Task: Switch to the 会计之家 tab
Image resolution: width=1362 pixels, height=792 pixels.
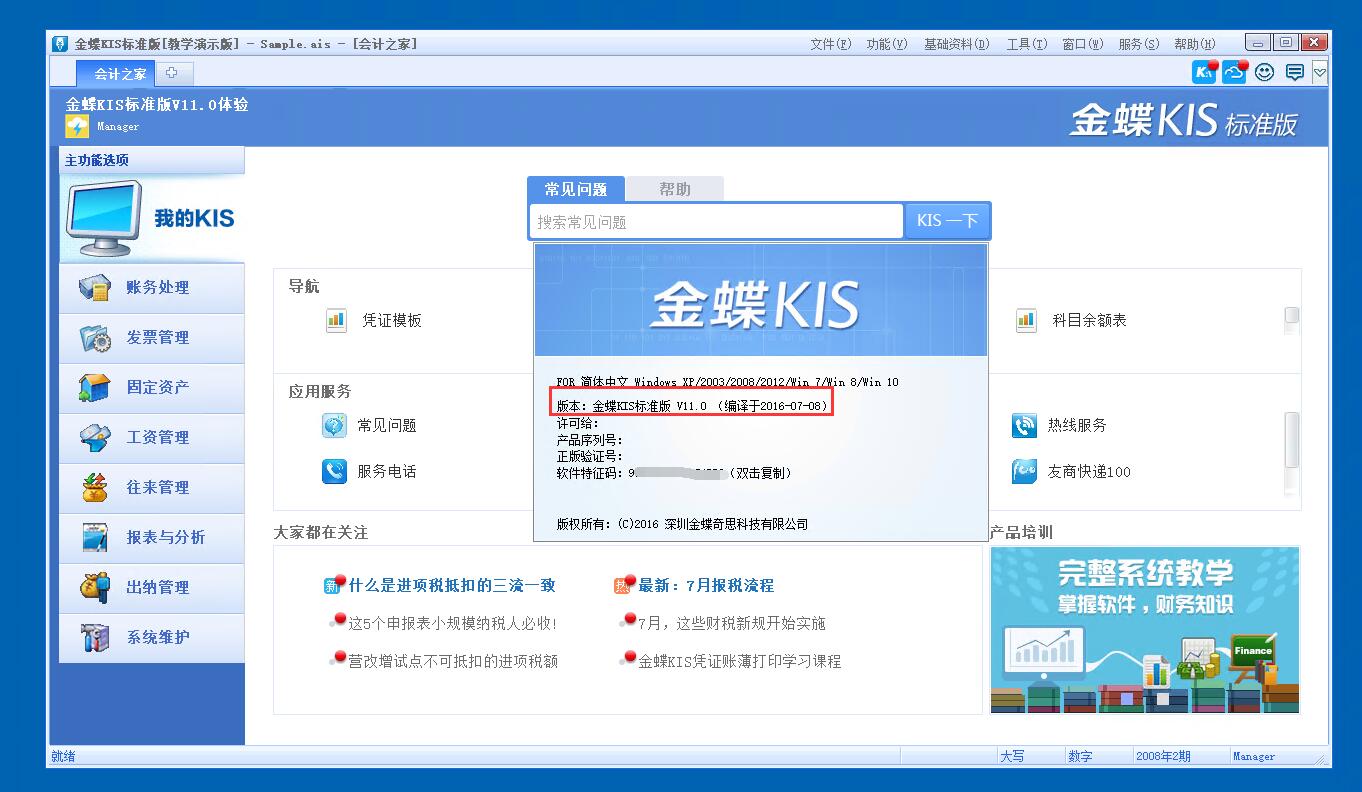Action: (x=115, y=73)
